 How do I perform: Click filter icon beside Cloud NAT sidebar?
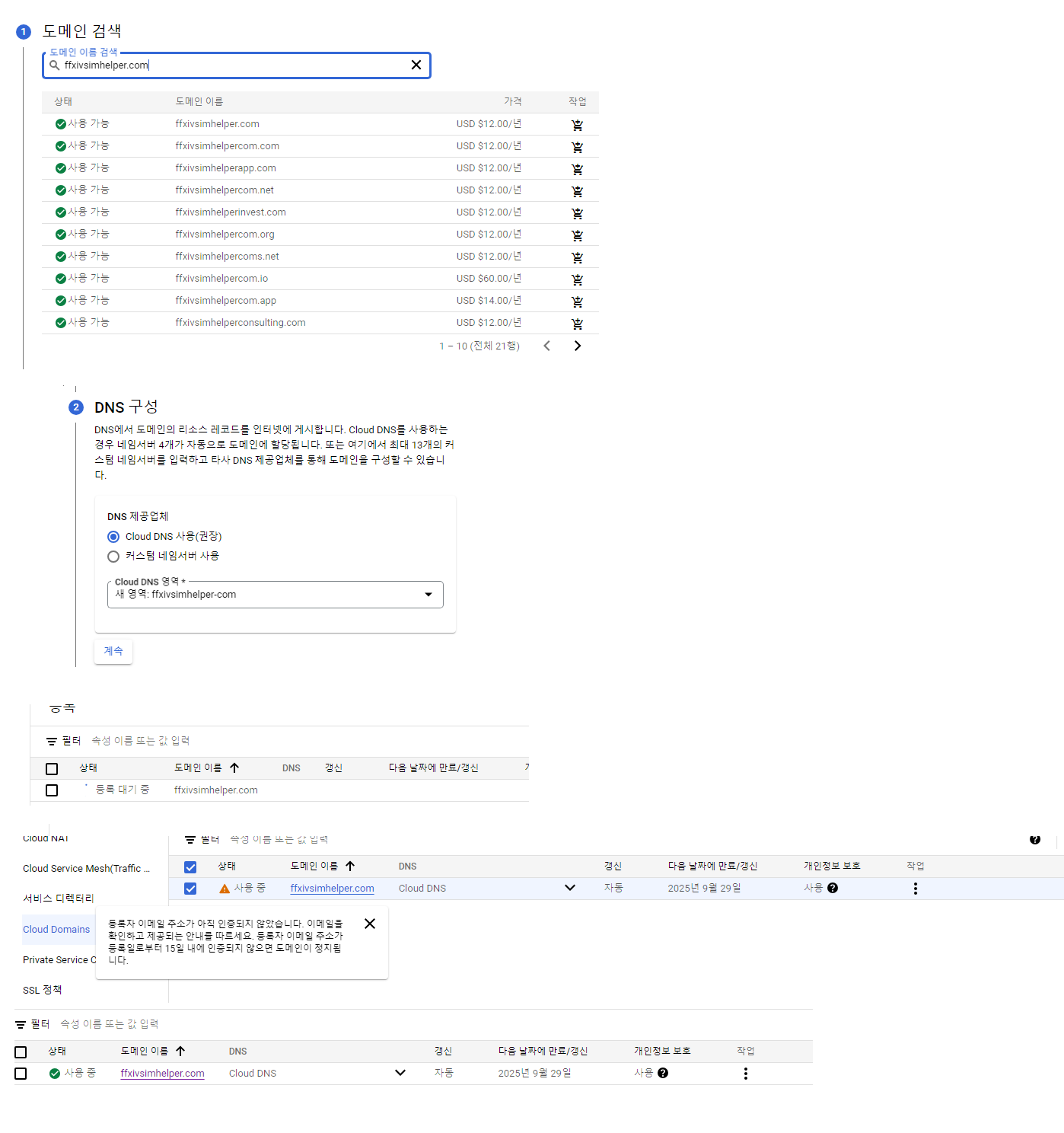click(190, 840)
